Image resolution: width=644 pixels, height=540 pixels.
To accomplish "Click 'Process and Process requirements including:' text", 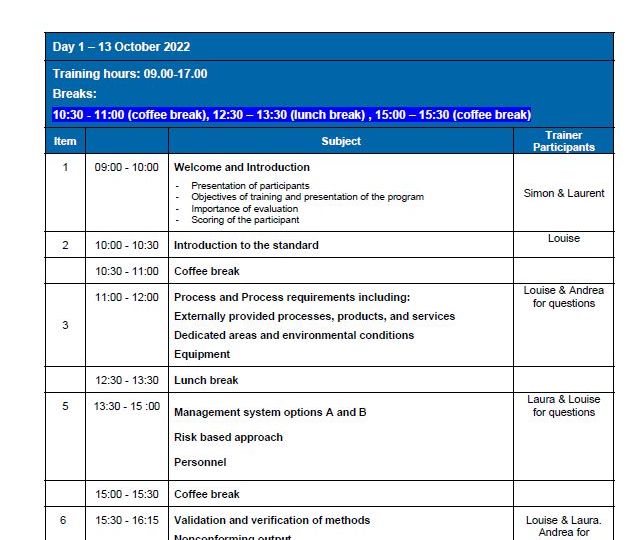I will click(x=292, y=297).
